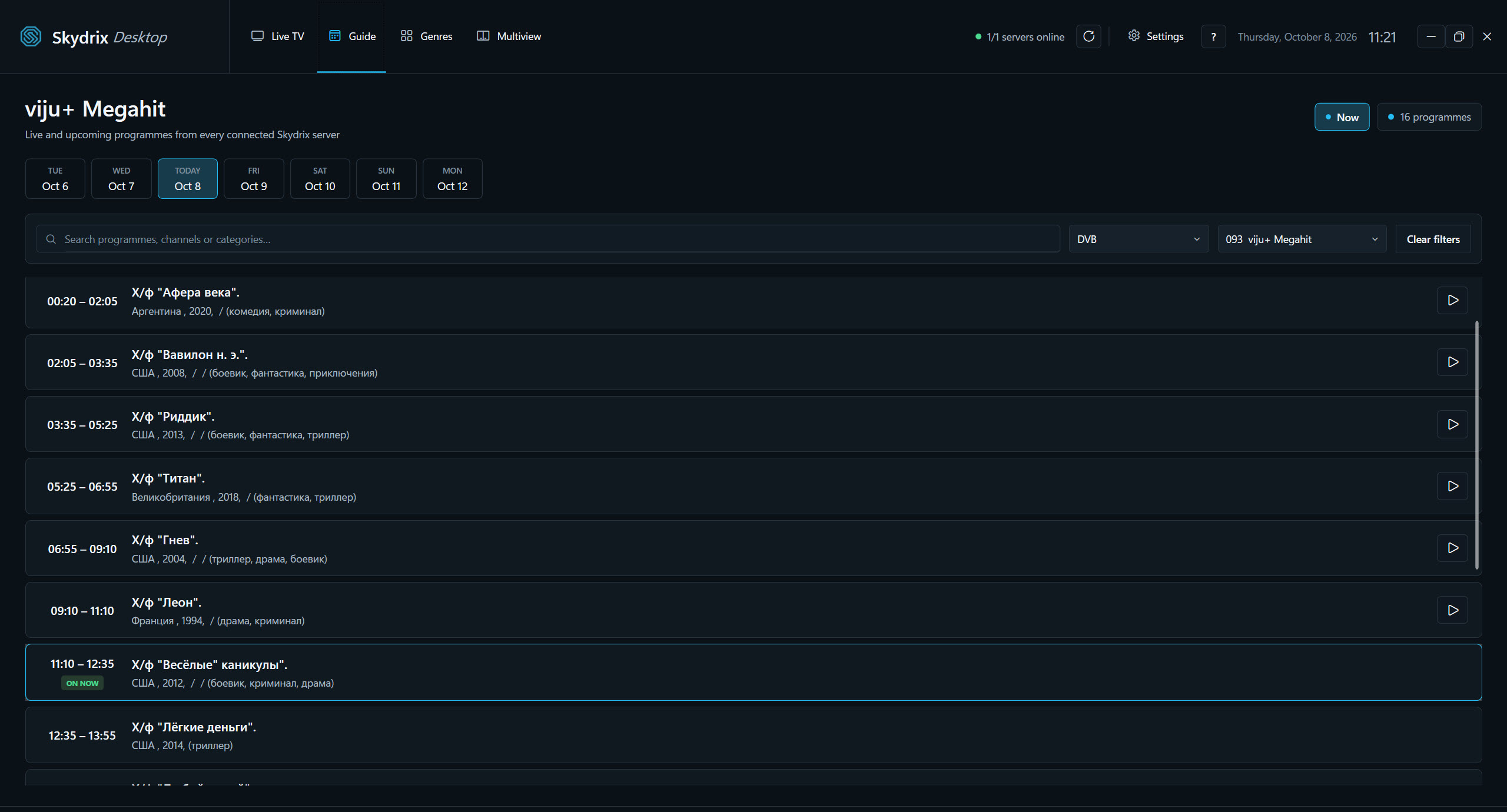Open the 093 viju+ Megahit channel dropdown
The width and height of the screenshot is (1507, 812).
pyautogui.click(x=1302, y=239)
